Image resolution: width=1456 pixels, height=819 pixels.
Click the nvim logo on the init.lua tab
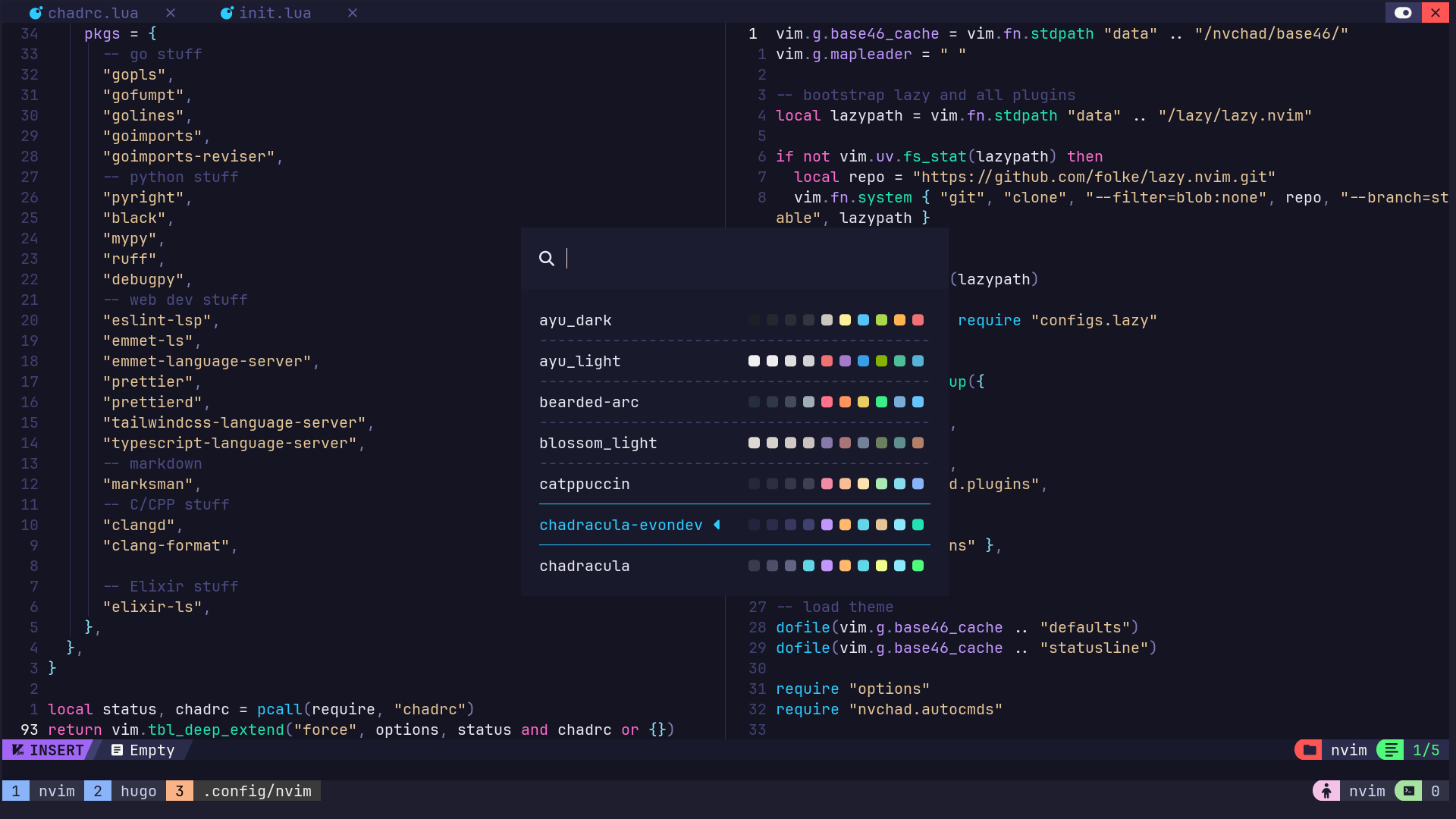227,12
